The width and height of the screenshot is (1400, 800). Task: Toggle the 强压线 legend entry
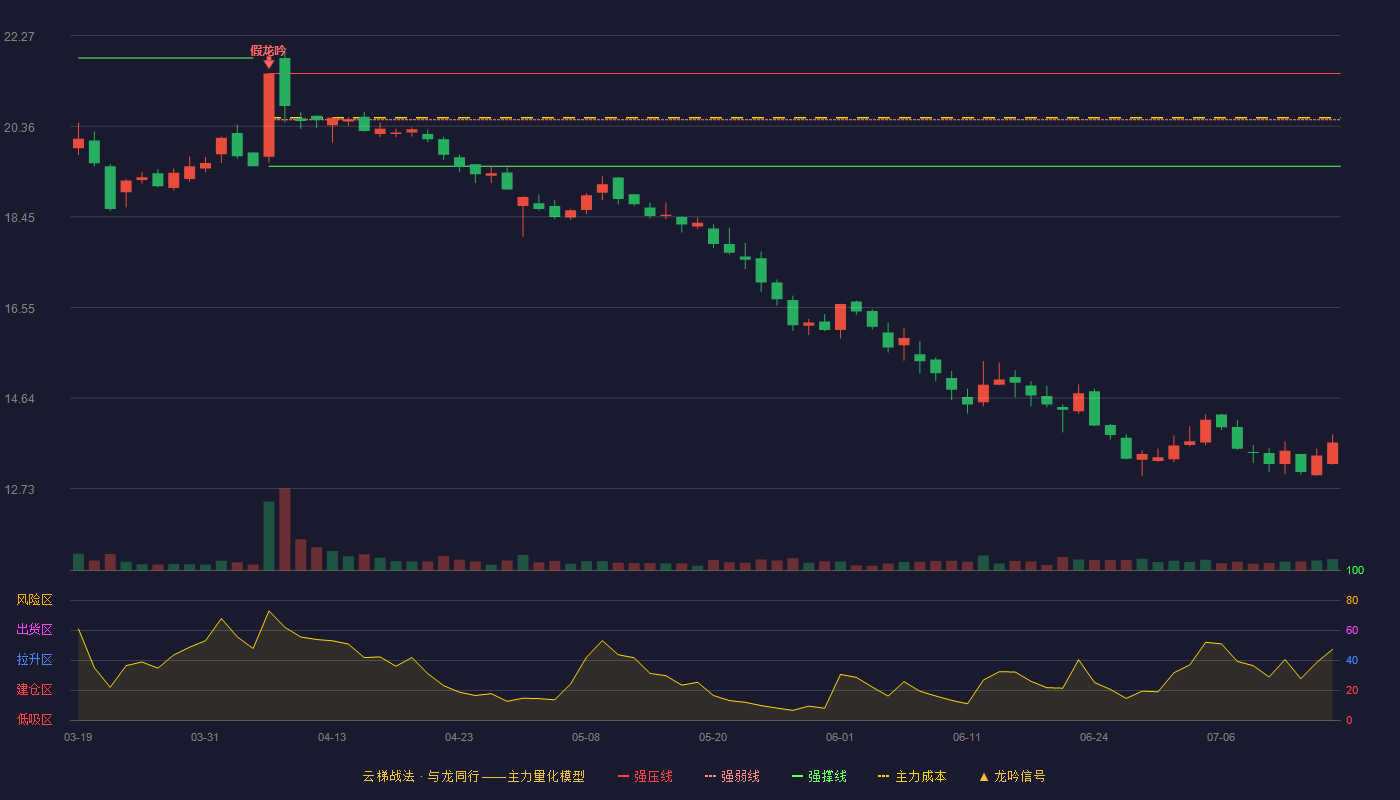pos(645,776)
